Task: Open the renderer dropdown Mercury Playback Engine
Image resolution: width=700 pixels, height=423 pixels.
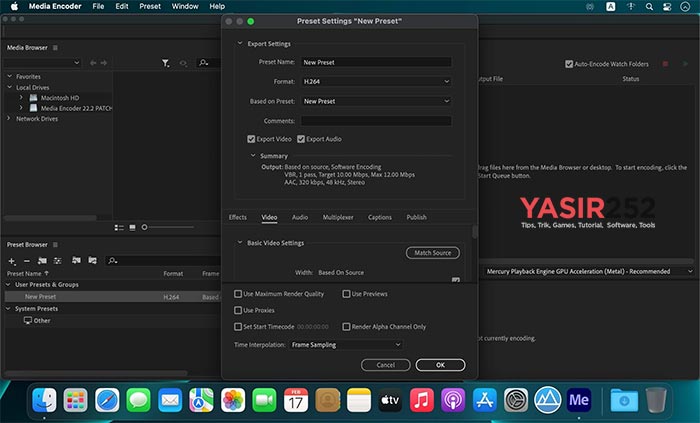Action: pos(588,271)
